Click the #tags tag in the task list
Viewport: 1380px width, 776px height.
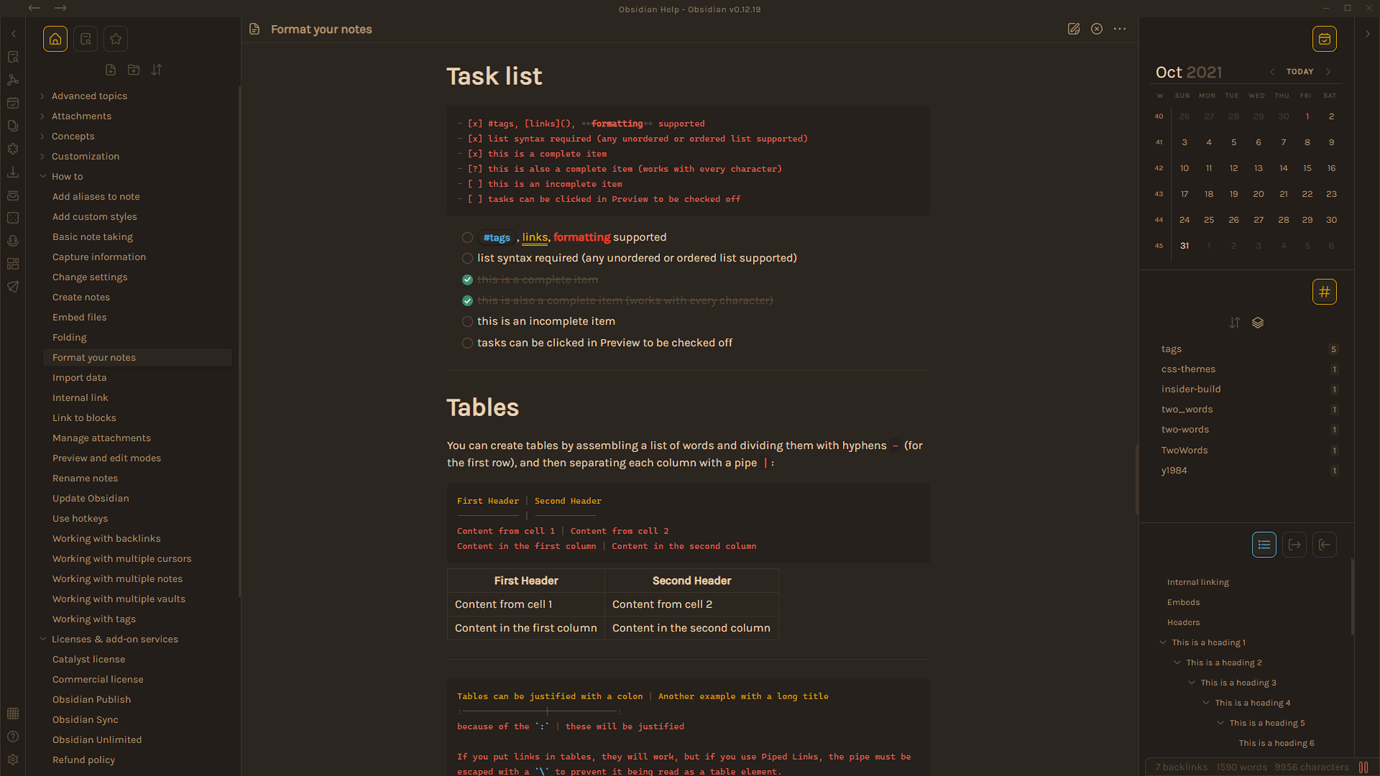tap(497, 238)
